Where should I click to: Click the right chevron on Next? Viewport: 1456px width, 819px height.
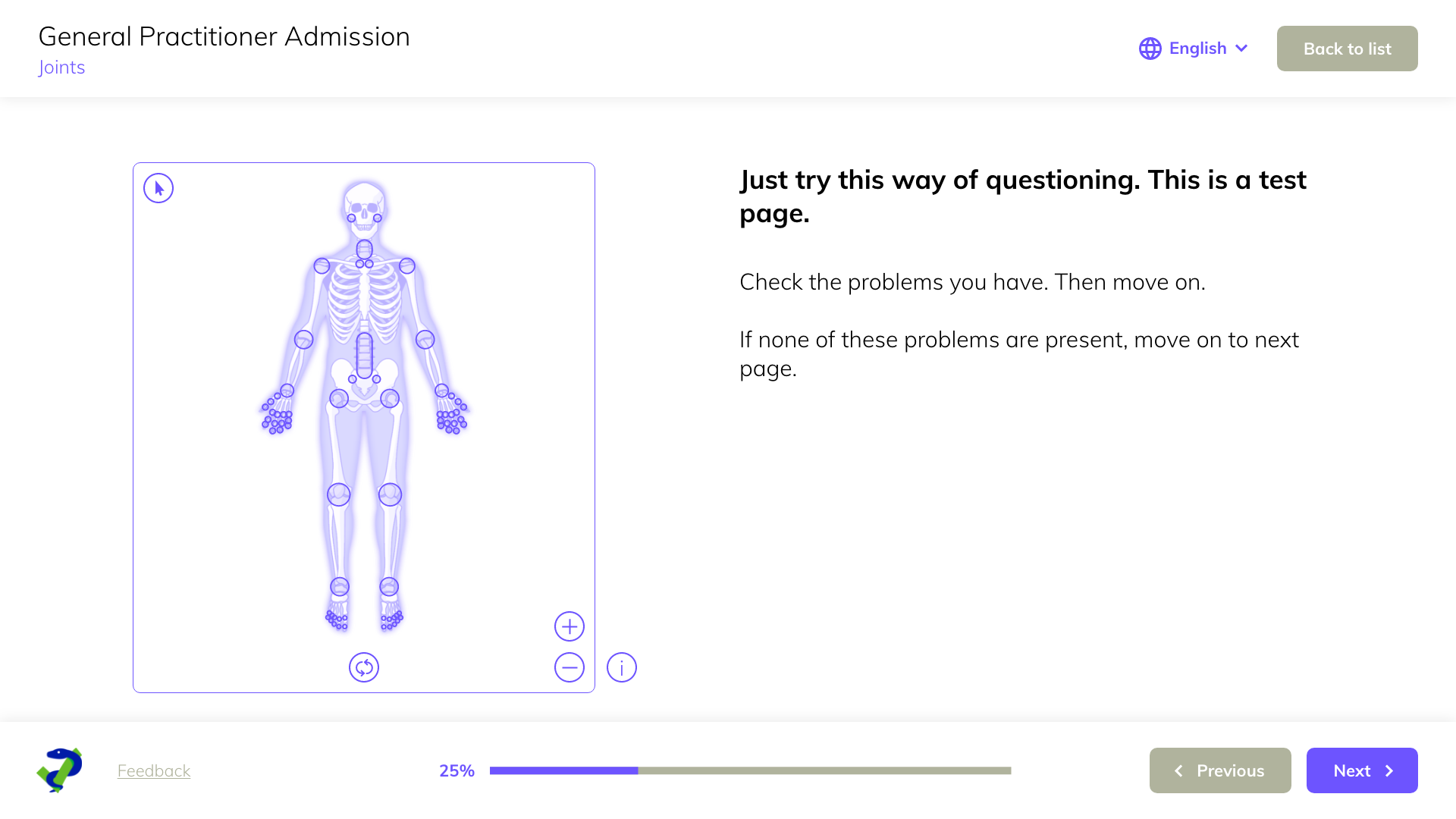pos(1389,770)
